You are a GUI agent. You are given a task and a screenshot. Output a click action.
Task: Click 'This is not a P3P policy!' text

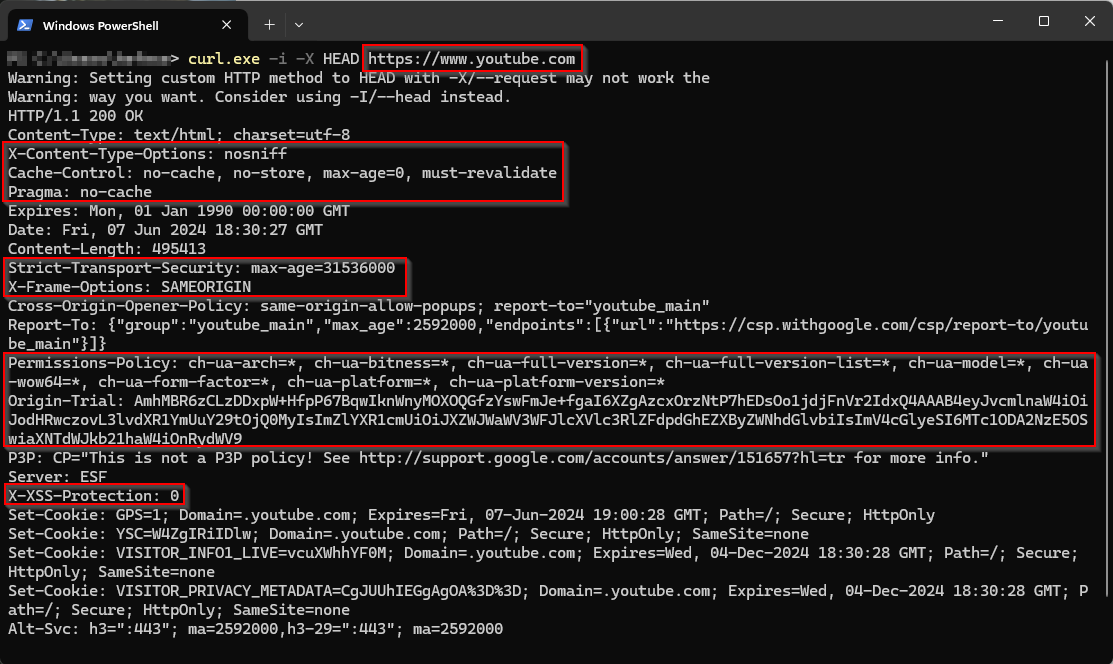pos(201,458)
